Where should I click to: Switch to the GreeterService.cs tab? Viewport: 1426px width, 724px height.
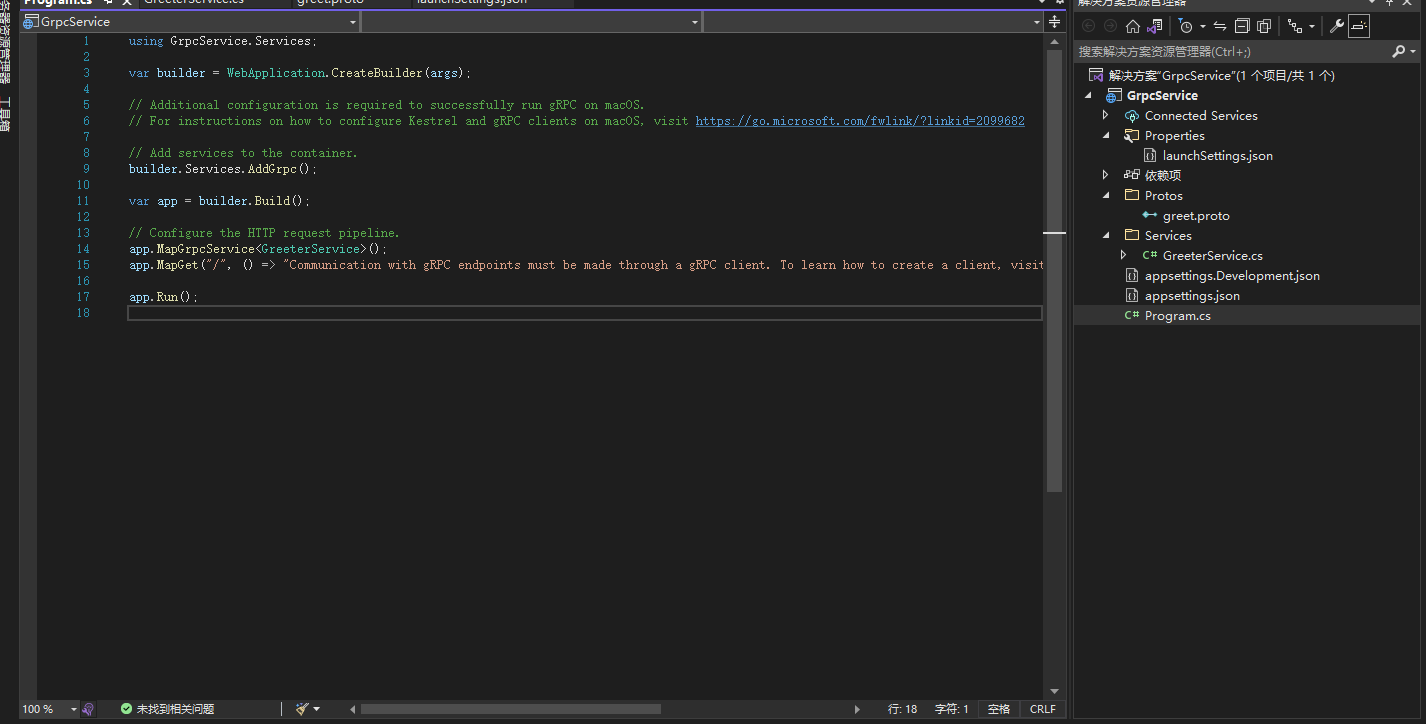[x=194, y=3]
